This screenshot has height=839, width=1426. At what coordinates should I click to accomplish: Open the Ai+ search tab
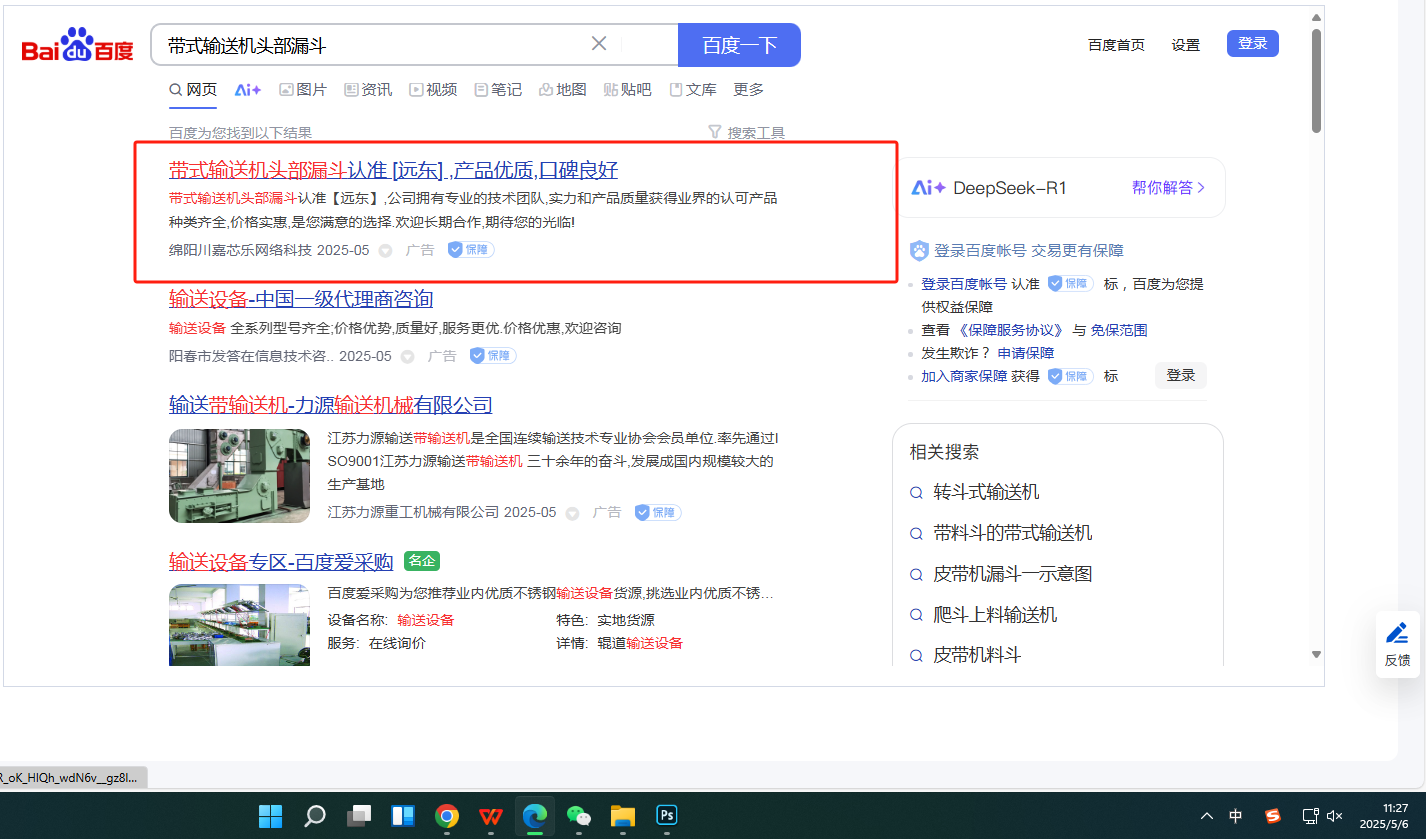[x=248, y=90]
